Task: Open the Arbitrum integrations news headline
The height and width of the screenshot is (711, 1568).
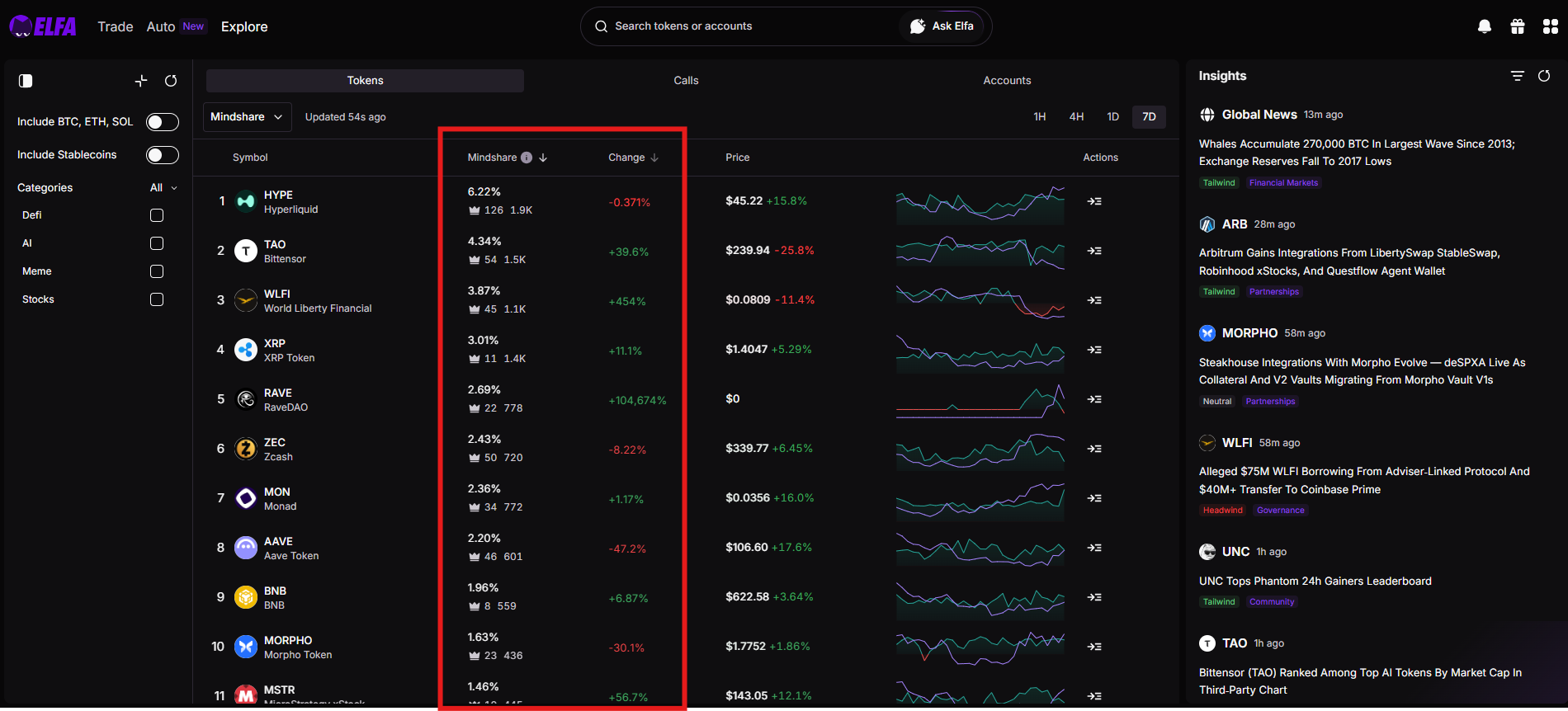Action: coord(1349,262)
